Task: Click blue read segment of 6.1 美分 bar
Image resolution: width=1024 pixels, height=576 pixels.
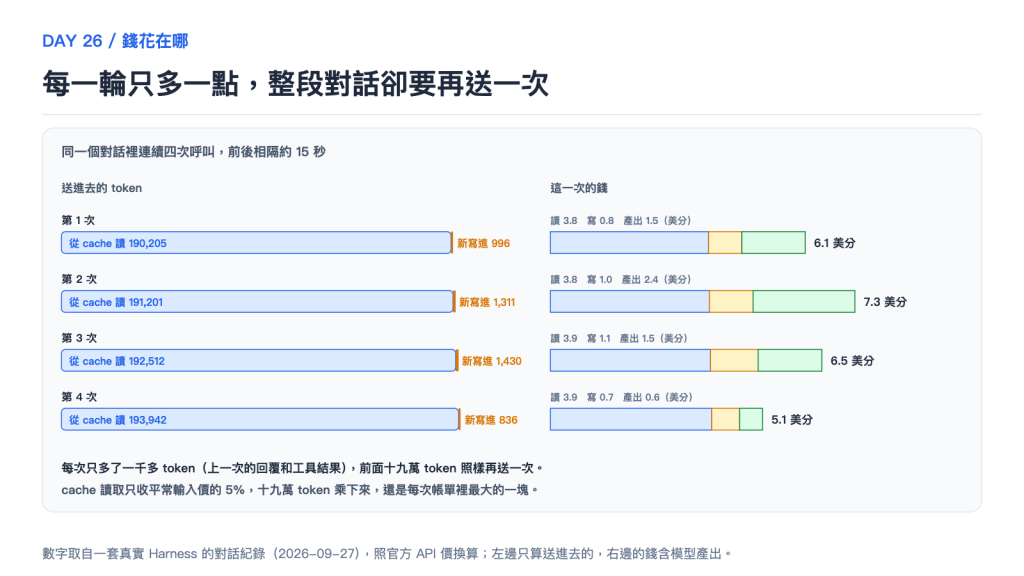Action: (x=629, y=243)
